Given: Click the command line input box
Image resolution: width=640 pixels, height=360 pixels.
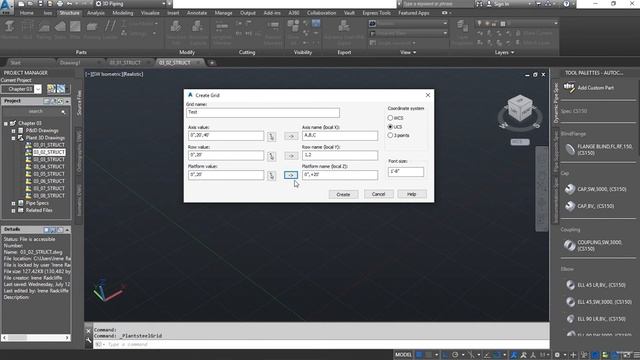Looking at the screenshot, I should click(x=322, y=344).
